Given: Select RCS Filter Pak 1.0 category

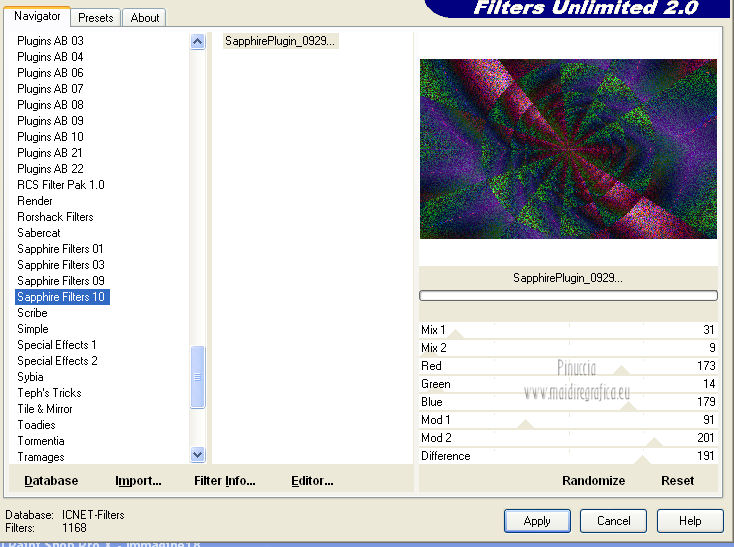Looking at the screenshot, I should tap(61, 184).
